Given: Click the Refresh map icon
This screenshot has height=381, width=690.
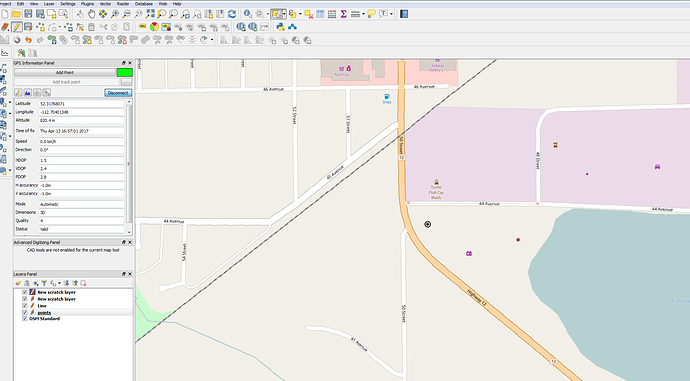Looking at the screenshot, I should tap(232, 14).
